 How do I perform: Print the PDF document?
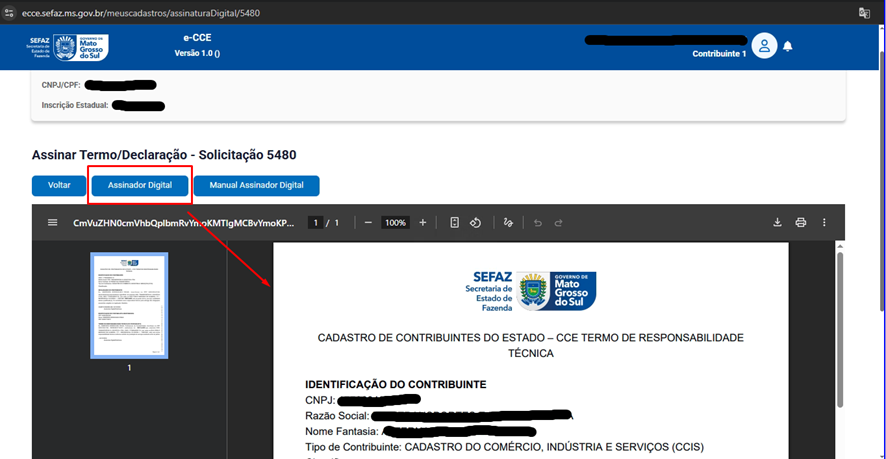pyautogui.click(x=801, y=222)
